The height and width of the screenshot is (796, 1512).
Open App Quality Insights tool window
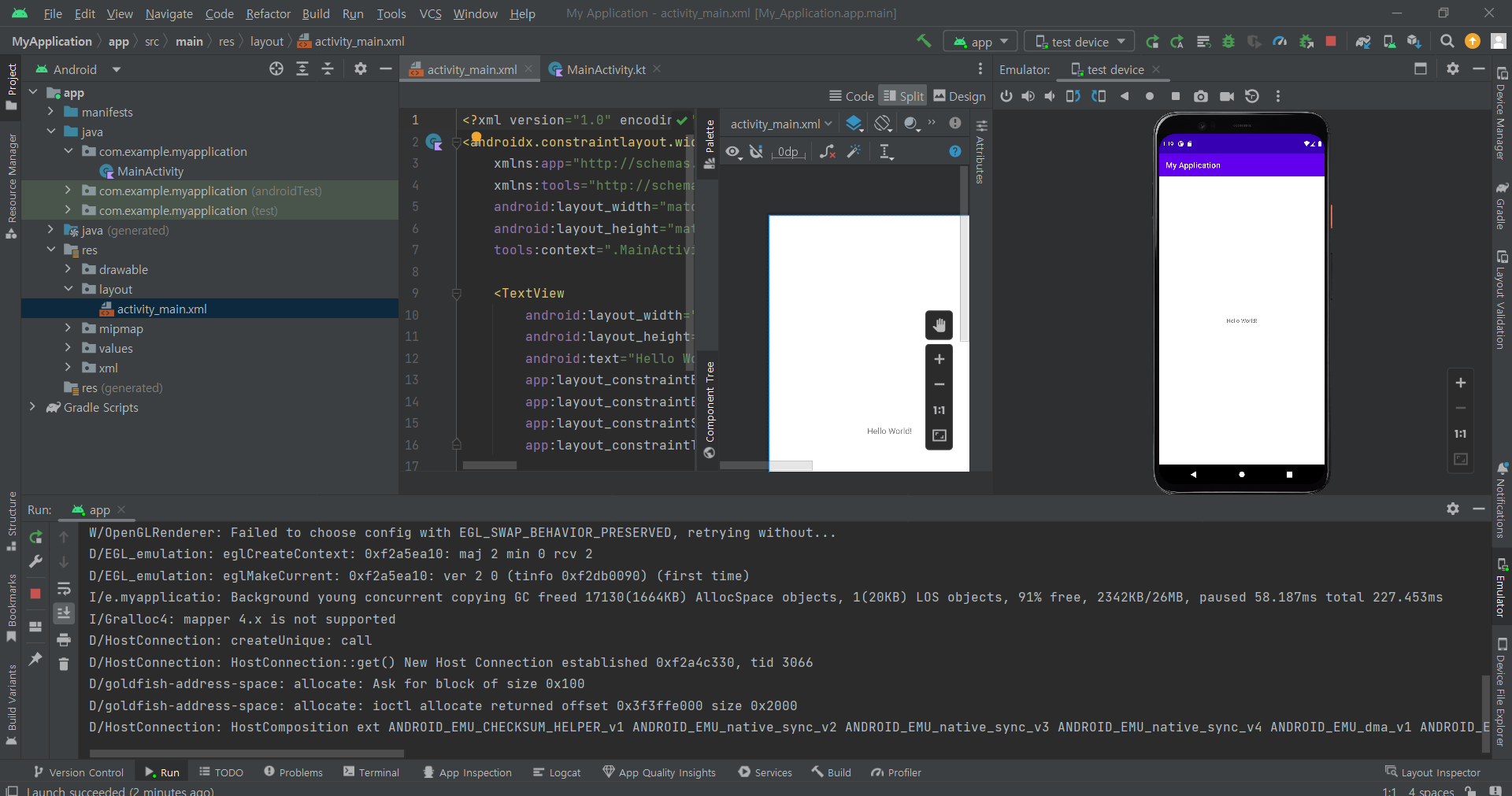point(659,772)
